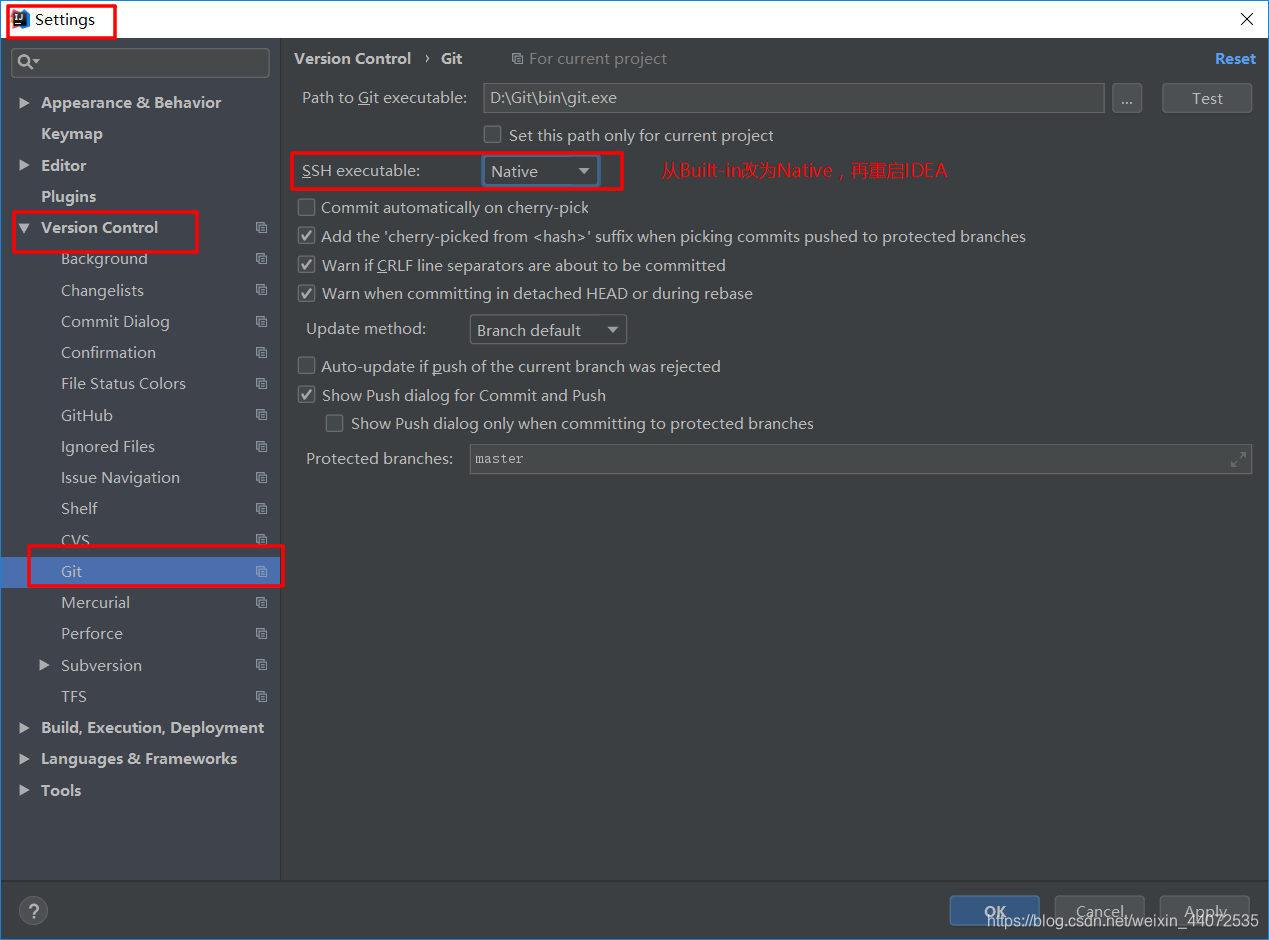This screenshot has height=940, width=1269.
Task: Expand the Tools section
Action: click(24, 790)
